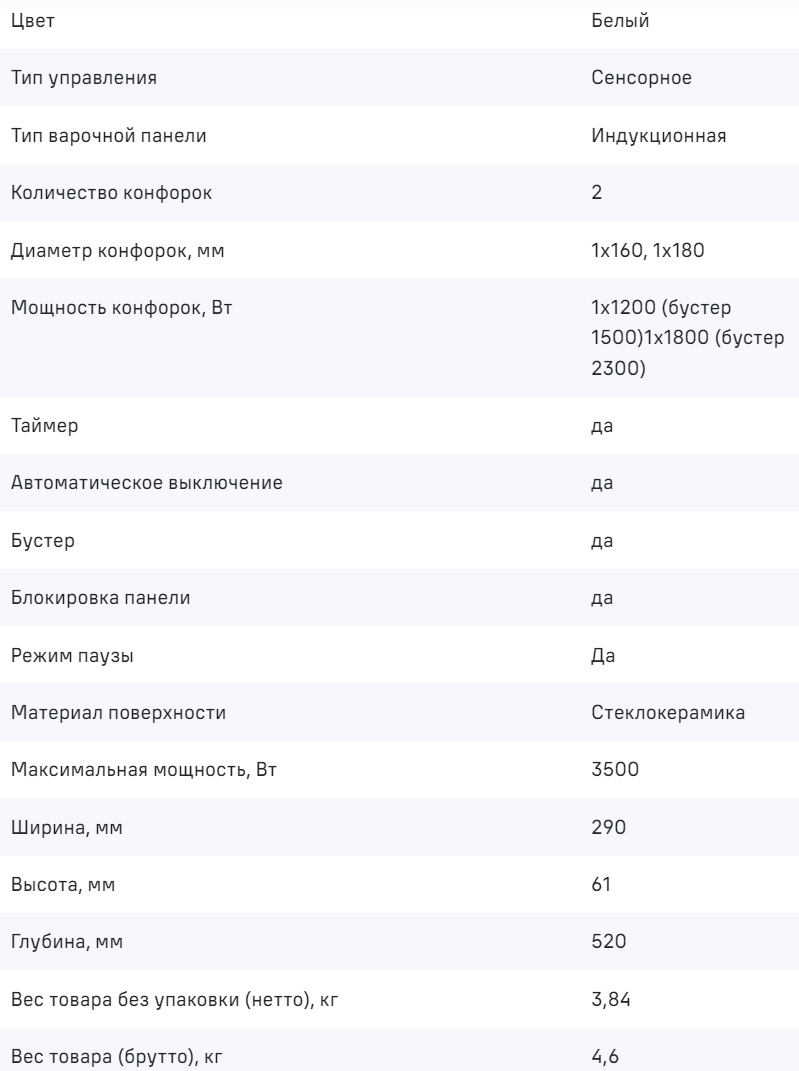Image resolution: width=799 pixels, height=1071 pixels.
Task: Click the 'Цвет' specification label
Action: pyautogui.click(x=31, y=21)
